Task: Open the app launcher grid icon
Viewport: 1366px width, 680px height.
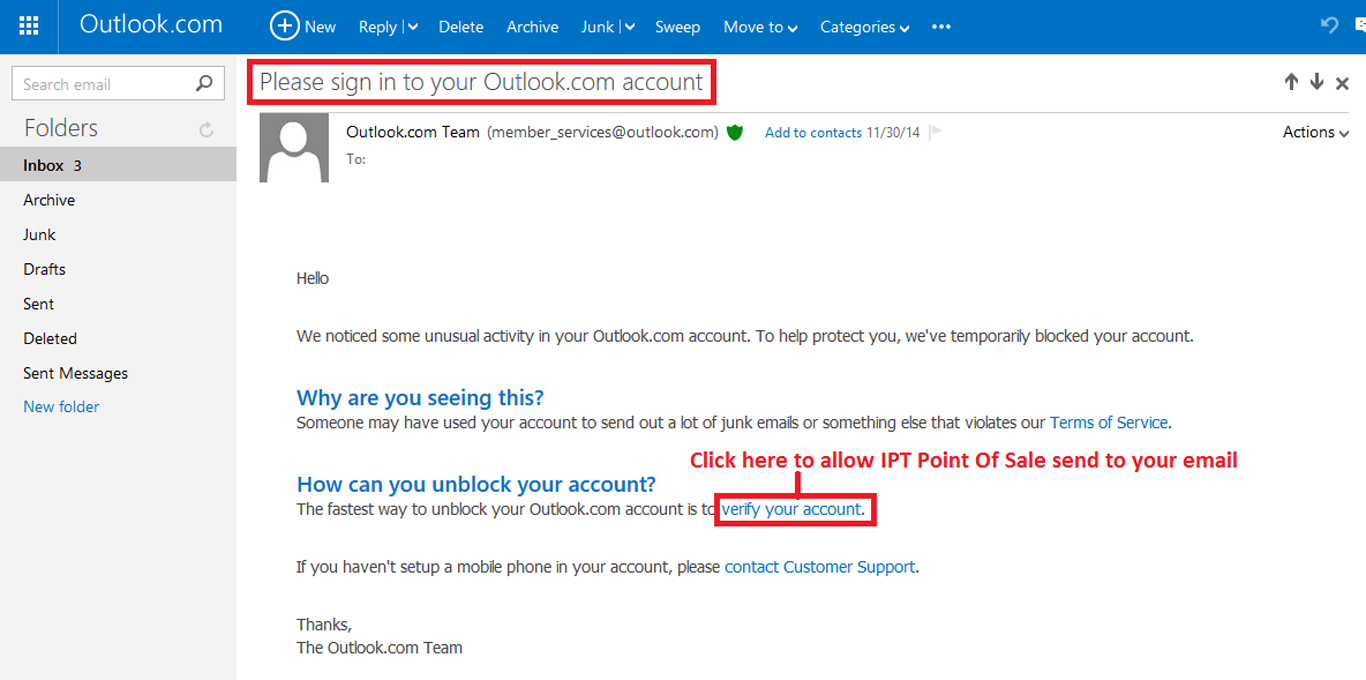Action: coord(29,26)
